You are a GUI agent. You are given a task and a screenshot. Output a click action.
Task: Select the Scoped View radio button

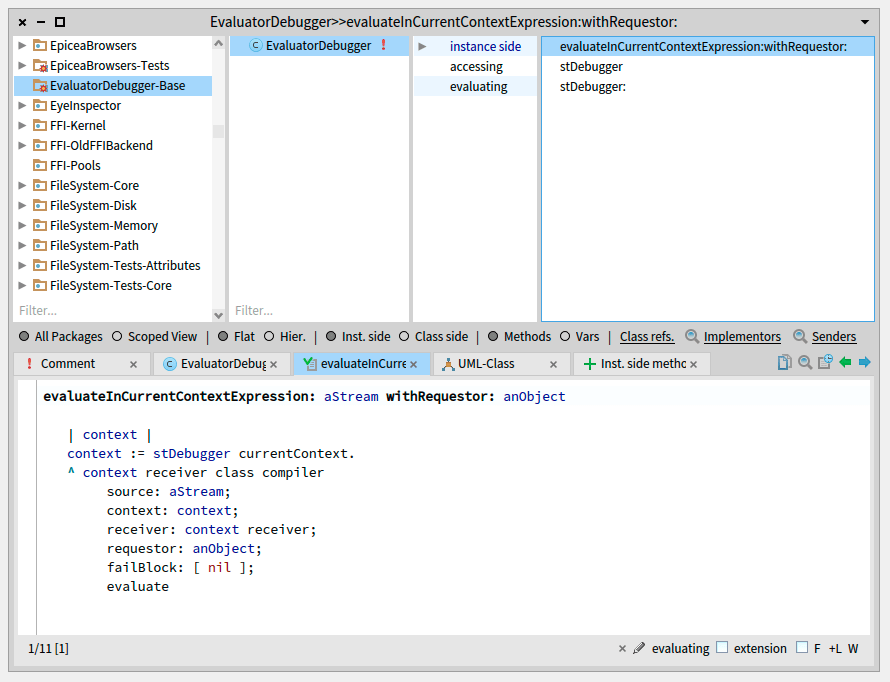pyautogui.click(x=117, y=337)
